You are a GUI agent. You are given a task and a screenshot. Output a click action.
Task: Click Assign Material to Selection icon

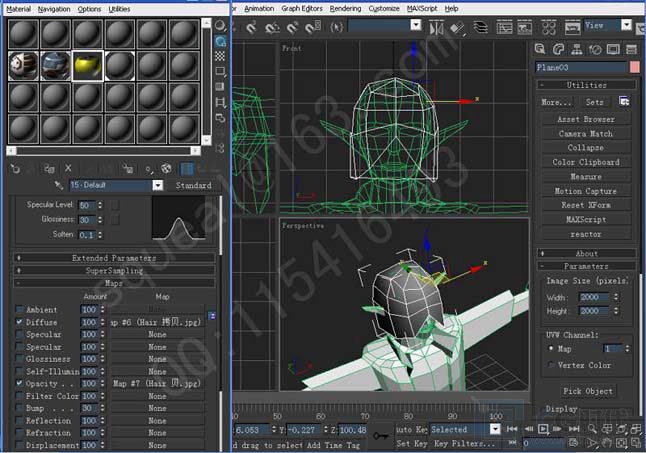(x=49, y=168)
